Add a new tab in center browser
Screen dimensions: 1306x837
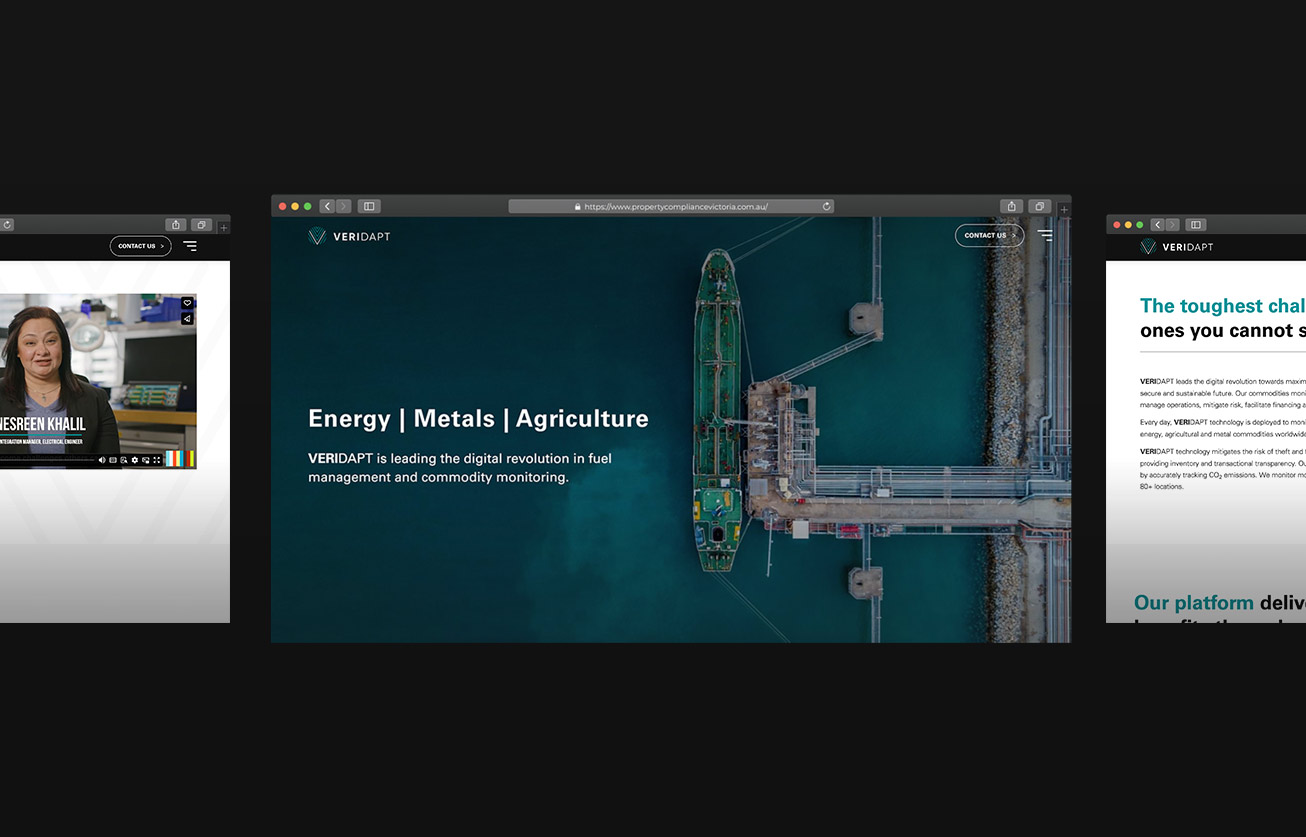tap(1064, 210)
